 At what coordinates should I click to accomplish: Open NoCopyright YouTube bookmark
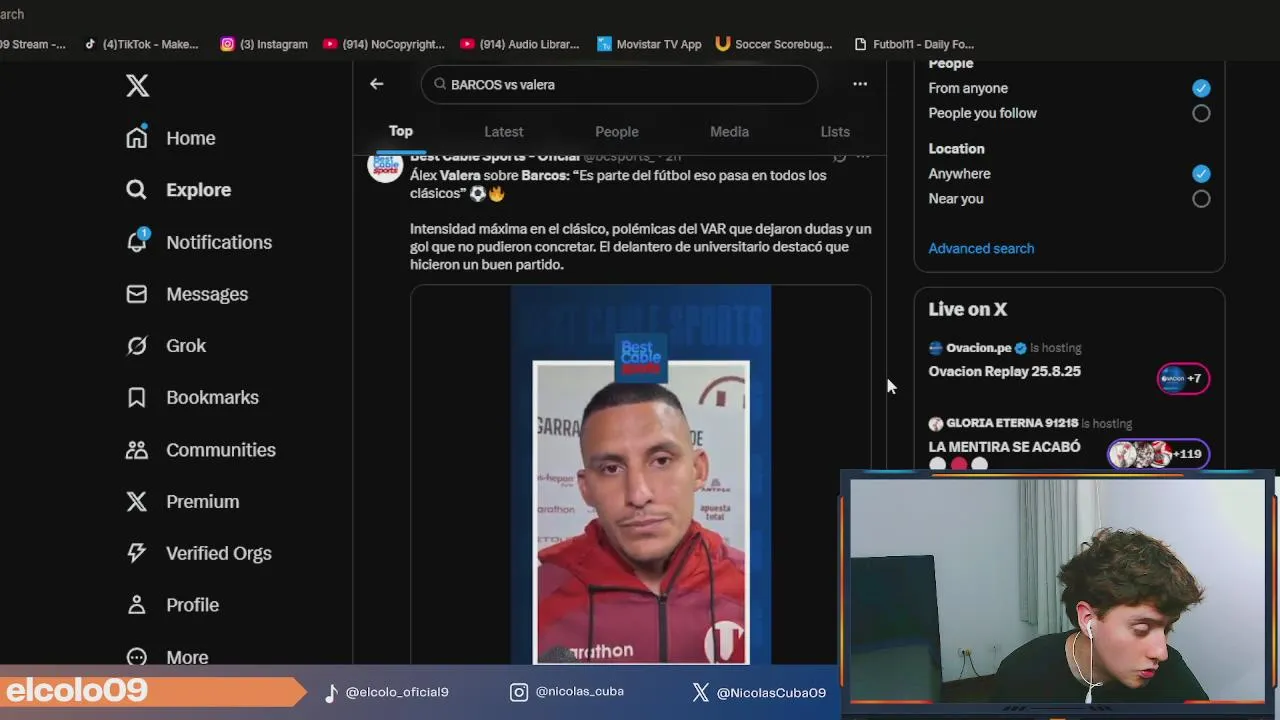383,44
